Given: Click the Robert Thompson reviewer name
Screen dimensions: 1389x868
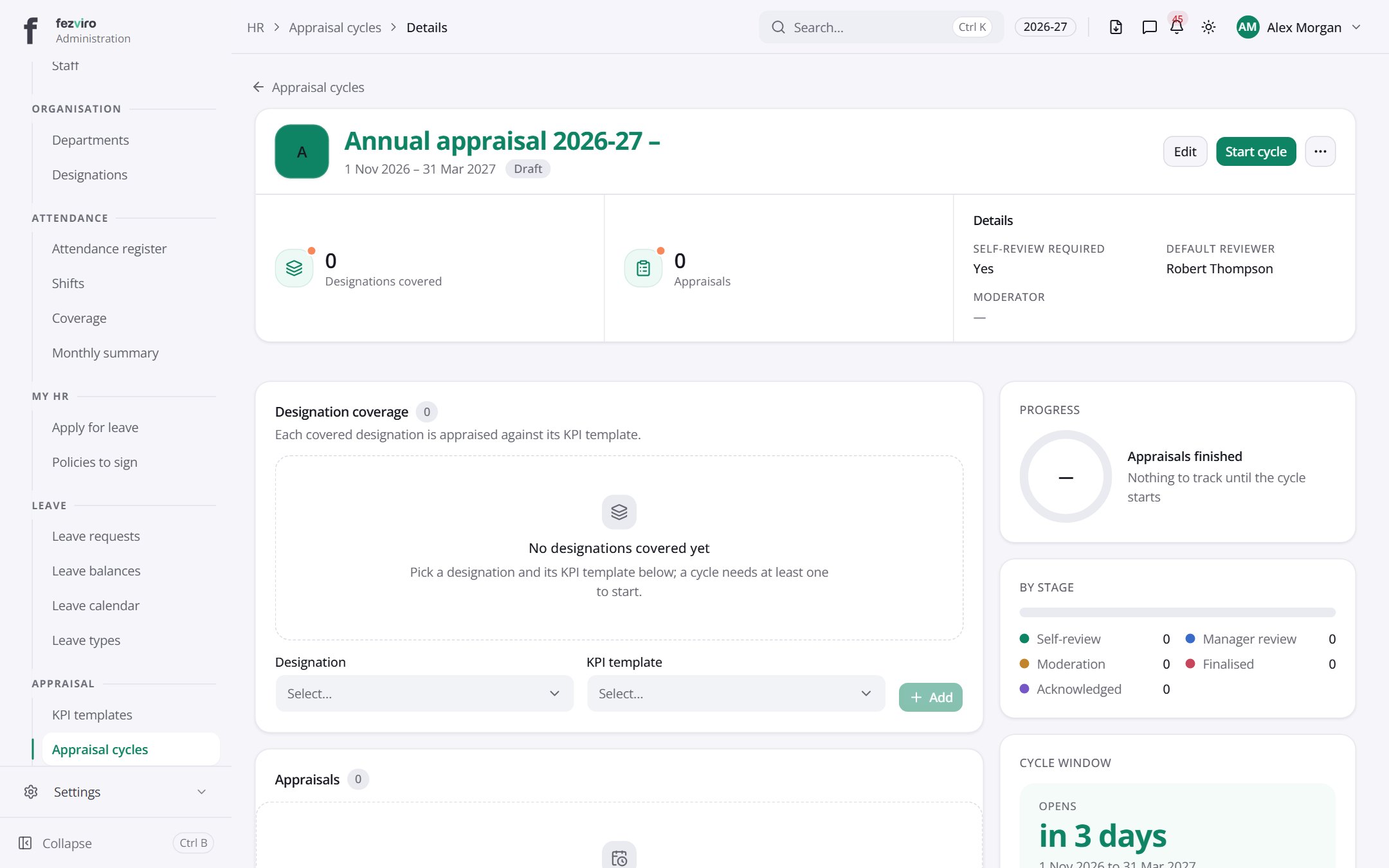Looking at the screenshot, I should coord(1219,269).
